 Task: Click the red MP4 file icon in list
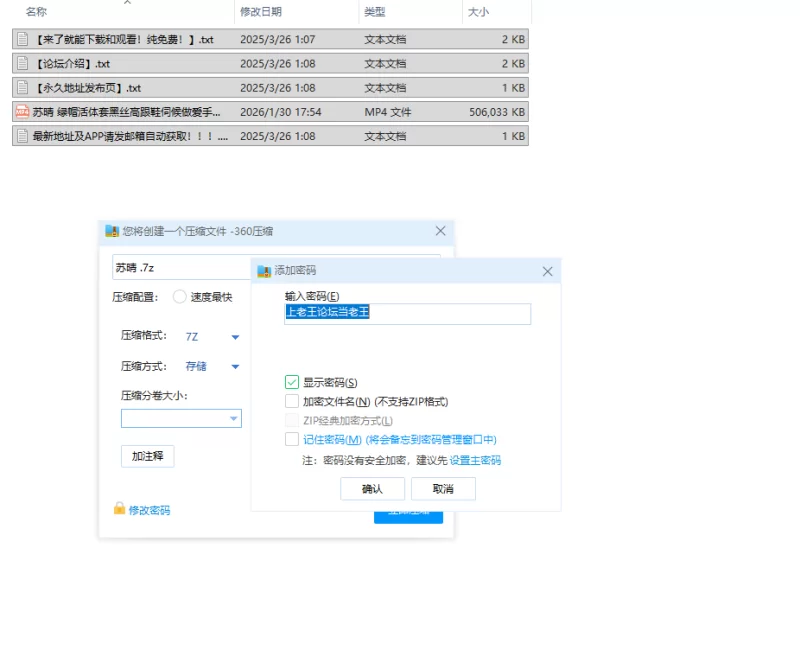pyautogui.click(x=22, y=112)
